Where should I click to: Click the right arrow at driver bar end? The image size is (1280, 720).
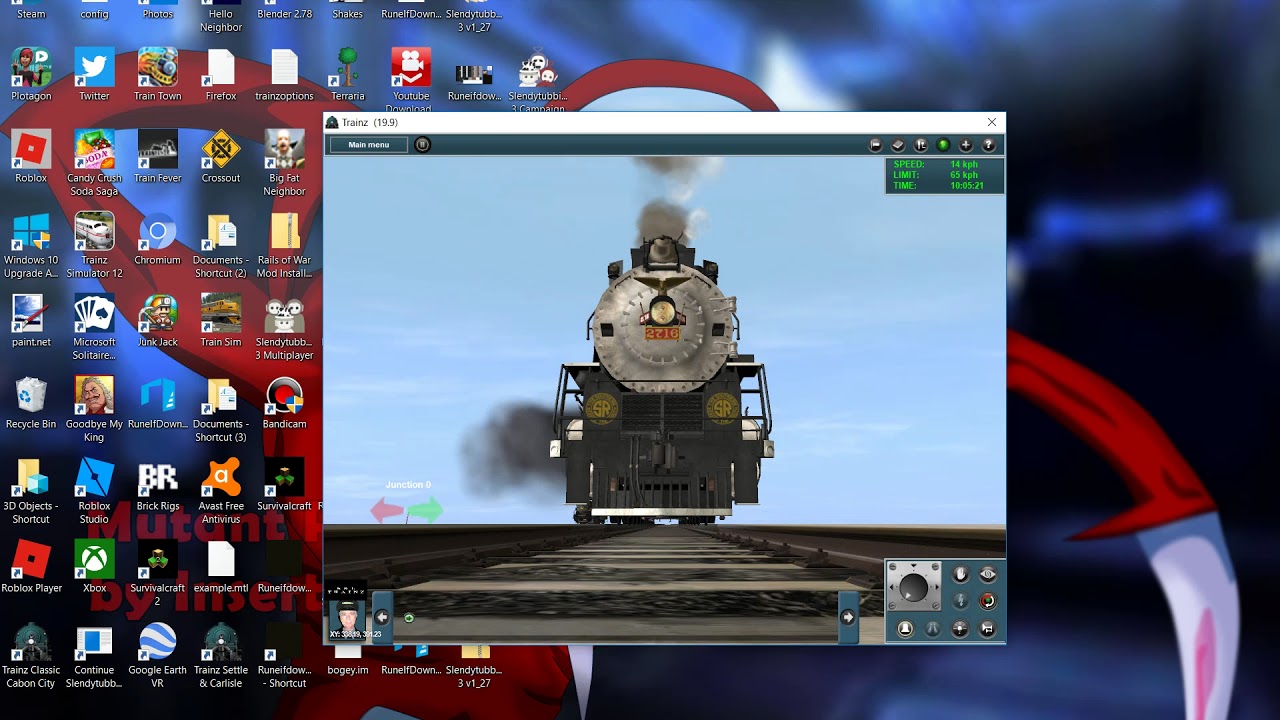(848, 617)
